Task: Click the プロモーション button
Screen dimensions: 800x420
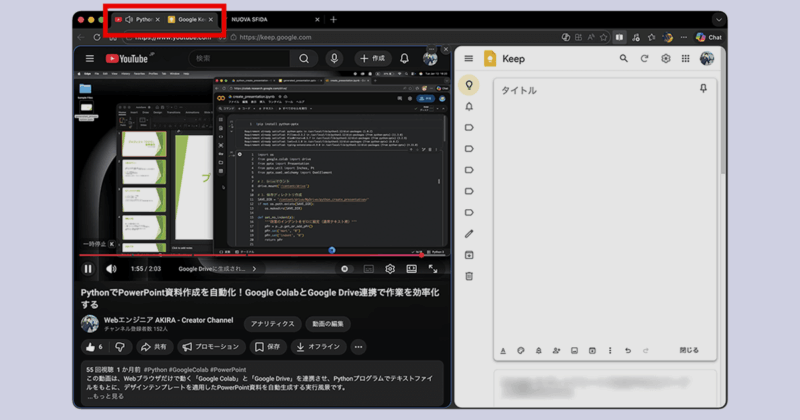Action: 211,347
